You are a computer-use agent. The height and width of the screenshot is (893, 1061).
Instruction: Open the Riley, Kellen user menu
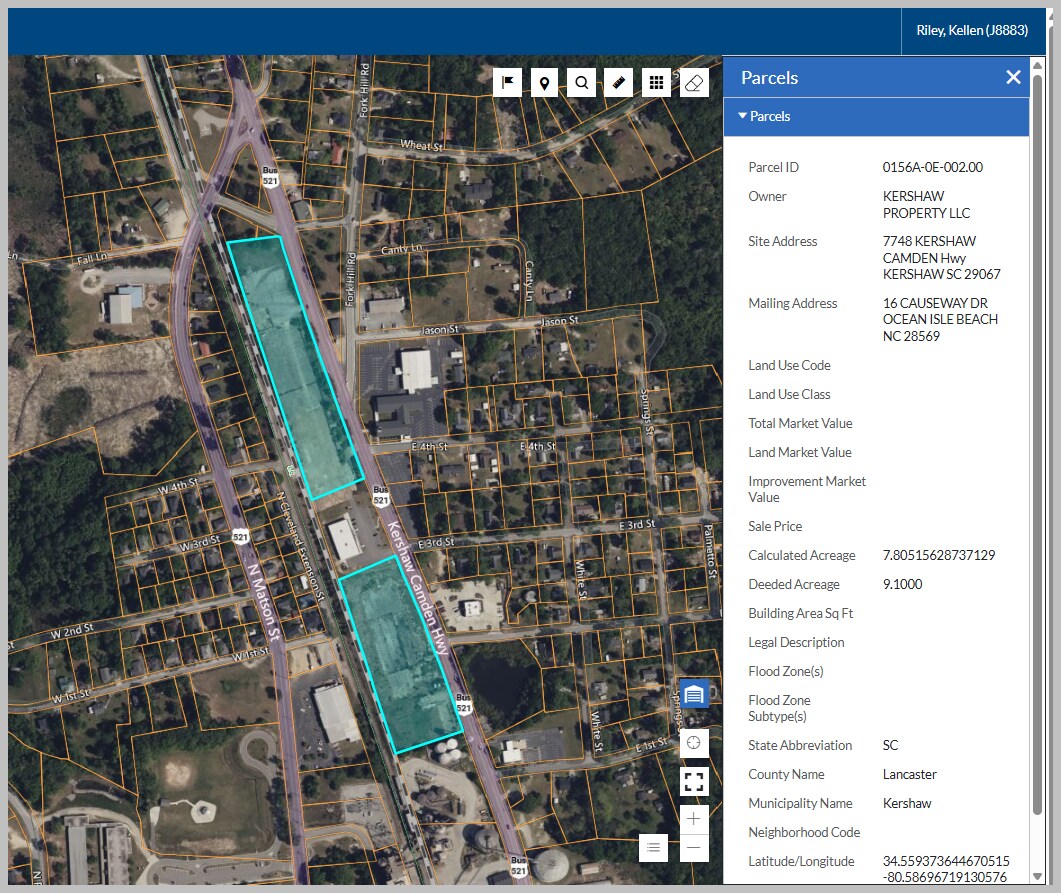(x=972, y=30)
